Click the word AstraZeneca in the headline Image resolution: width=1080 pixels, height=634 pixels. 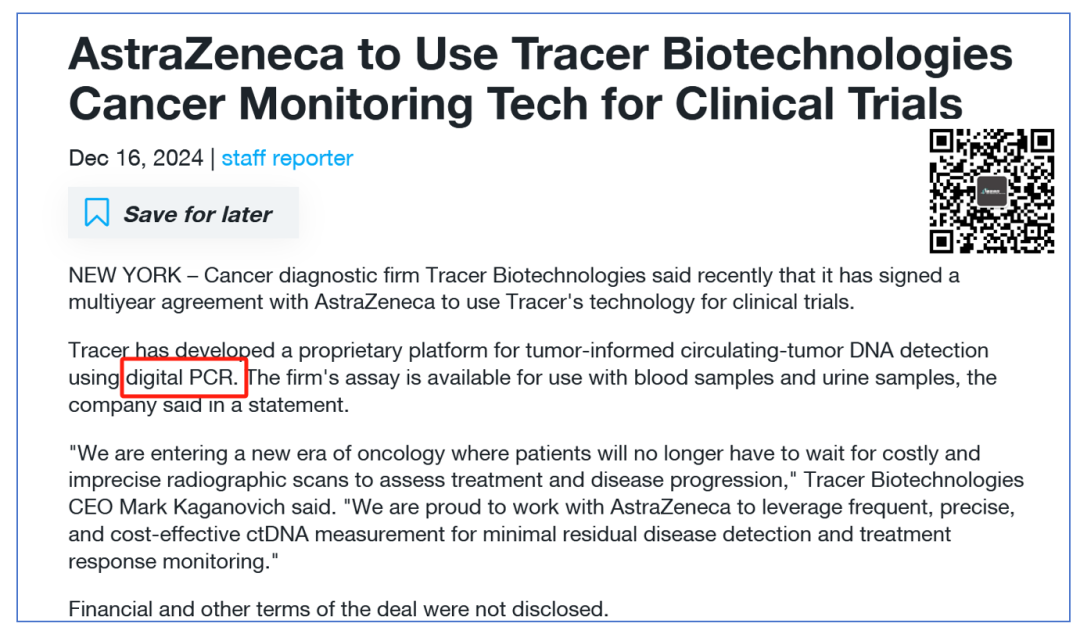(207, 56)
